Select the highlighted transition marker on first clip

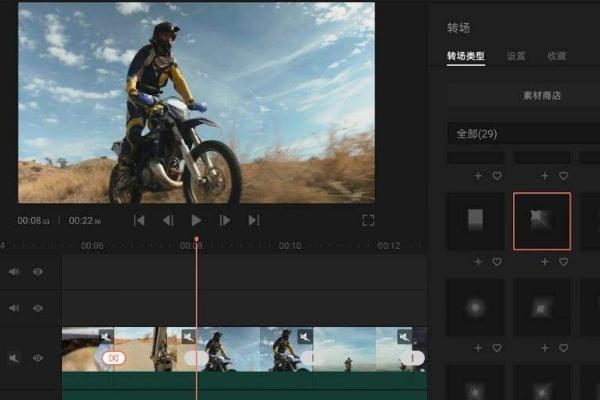(x=114, y=358)
